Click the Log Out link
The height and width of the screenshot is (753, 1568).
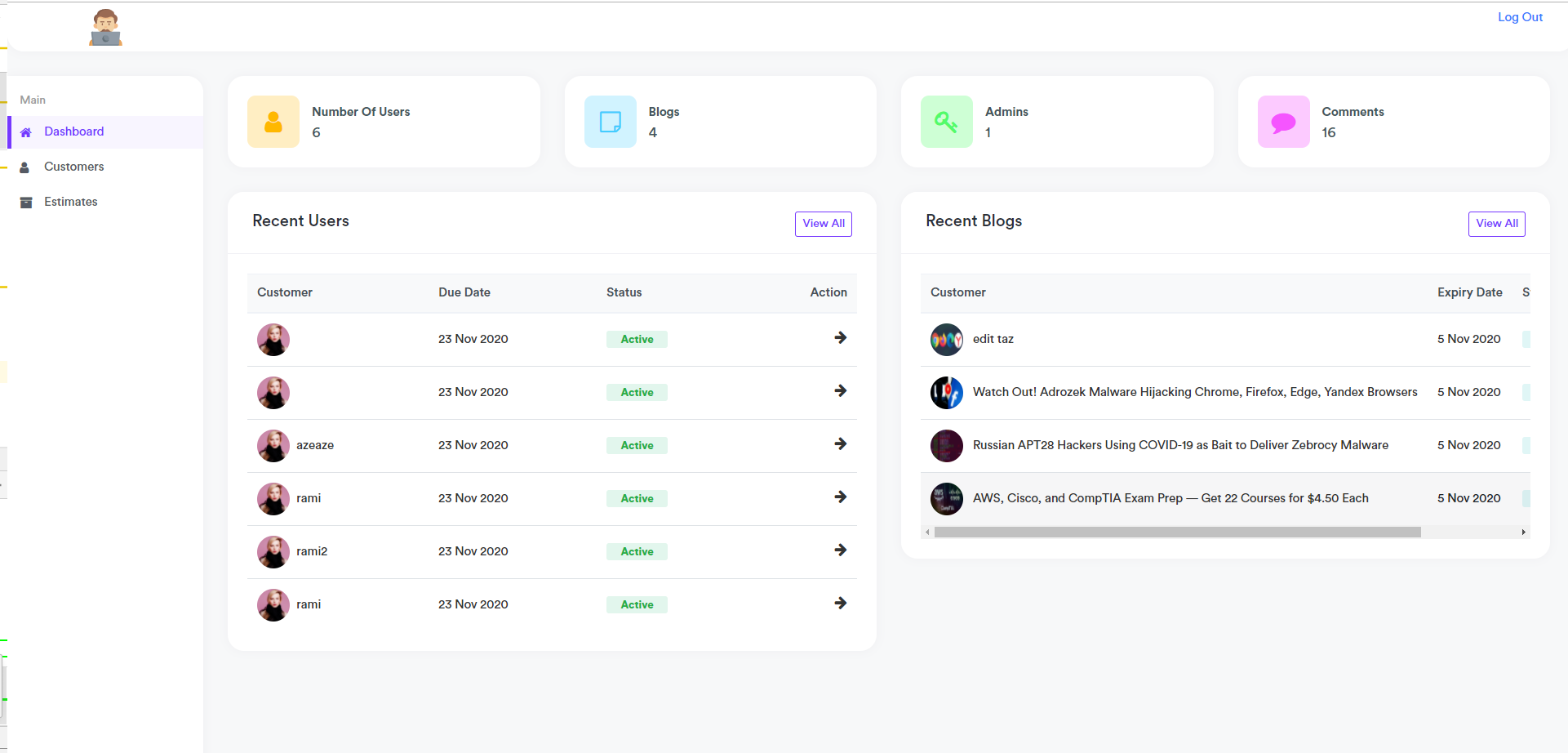pos(1520,16)
